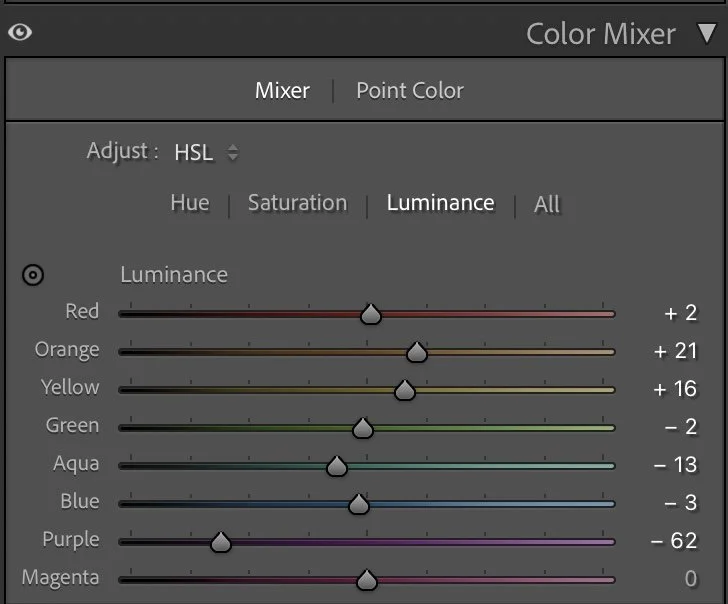Click the Luminance section heading above sliders
The width and height of the screenshot is (728, 604).
174,275
